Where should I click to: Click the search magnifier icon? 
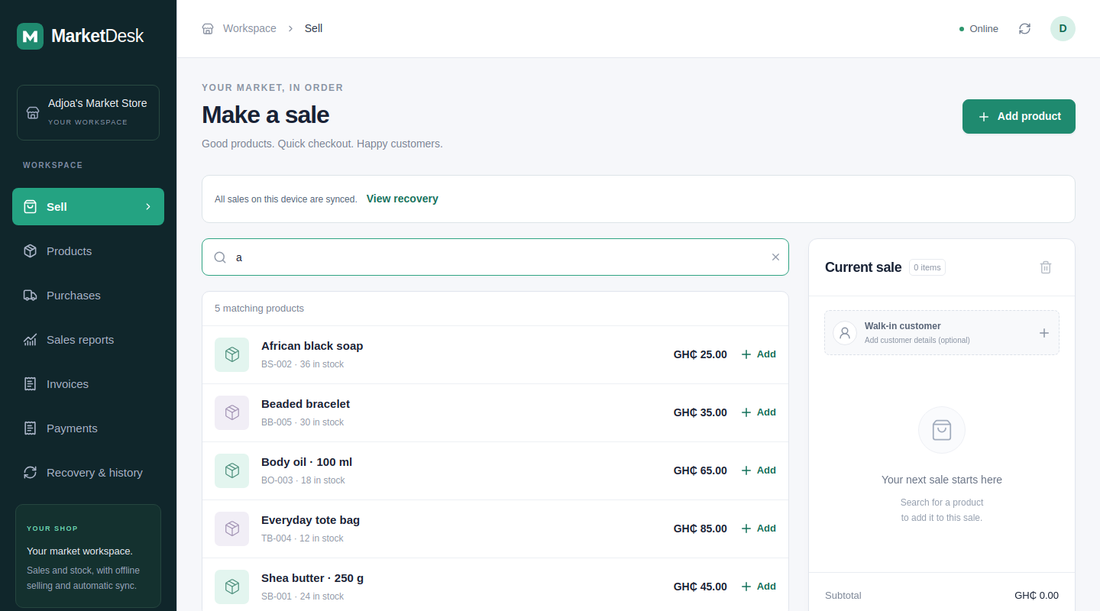220,257
